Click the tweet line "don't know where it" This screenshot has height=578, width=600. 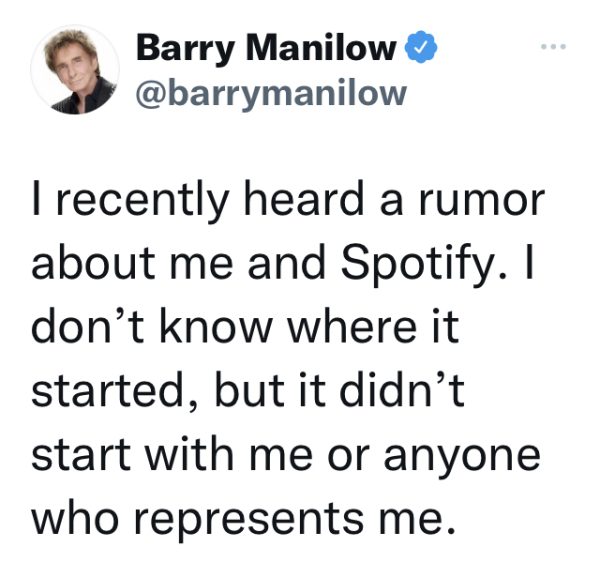click(245, 327)
